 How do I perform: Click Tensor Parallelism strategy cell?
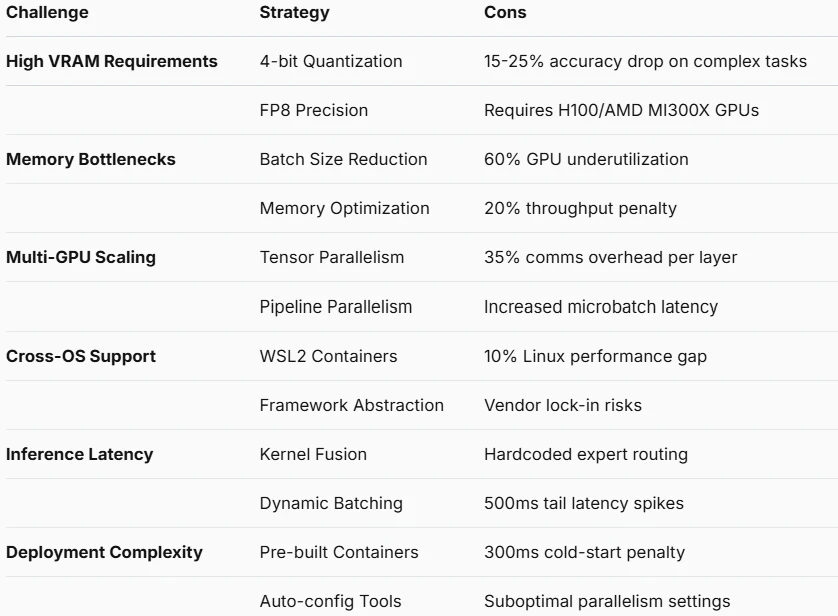[332, 258]
